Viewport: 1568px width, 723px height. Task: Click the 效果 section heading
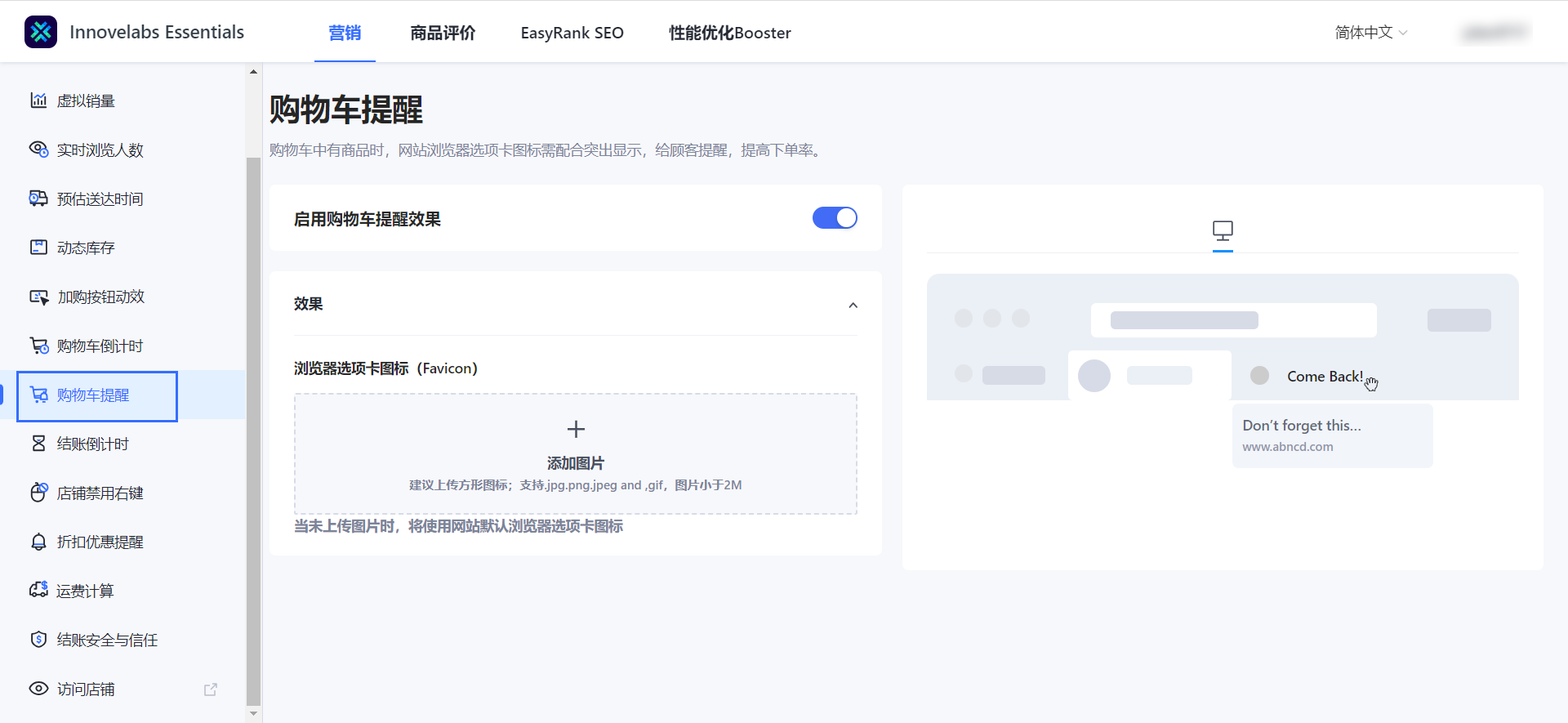click(309, 304)
